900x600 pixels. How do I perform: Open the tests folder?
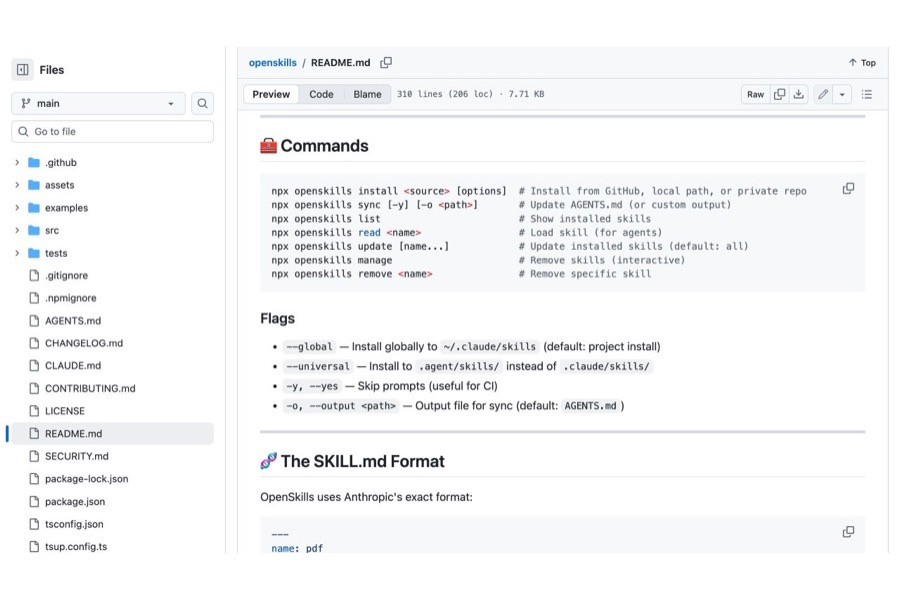[x=56, y=253]
